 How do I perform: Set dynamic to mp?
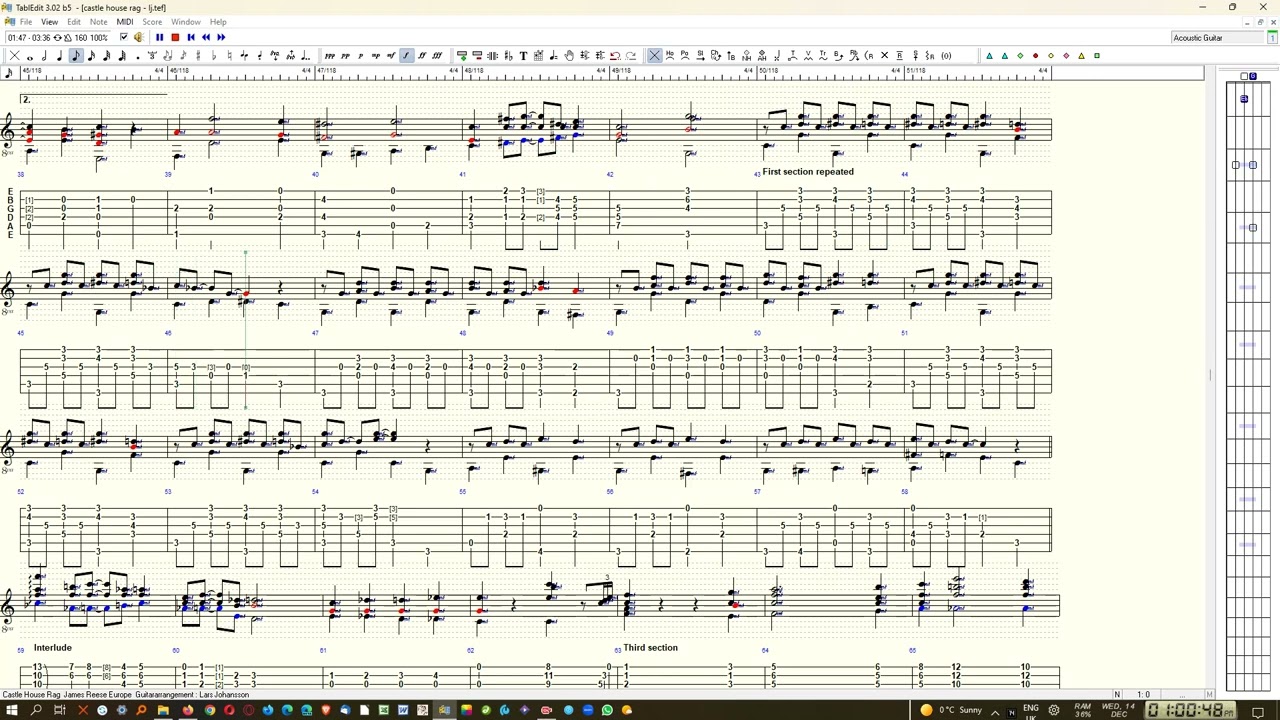[x=376, y=56]
